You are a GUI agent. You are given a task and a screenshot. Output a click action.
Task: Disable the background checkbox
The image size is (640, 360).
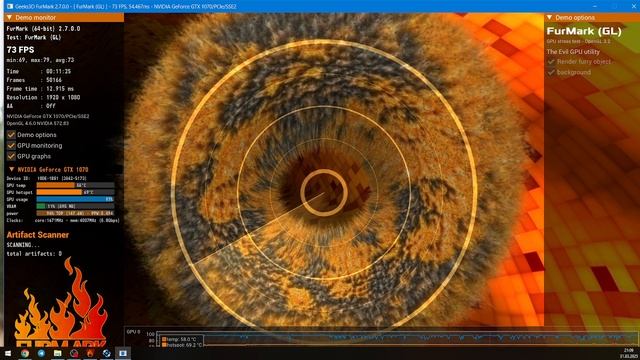(551, 72)
